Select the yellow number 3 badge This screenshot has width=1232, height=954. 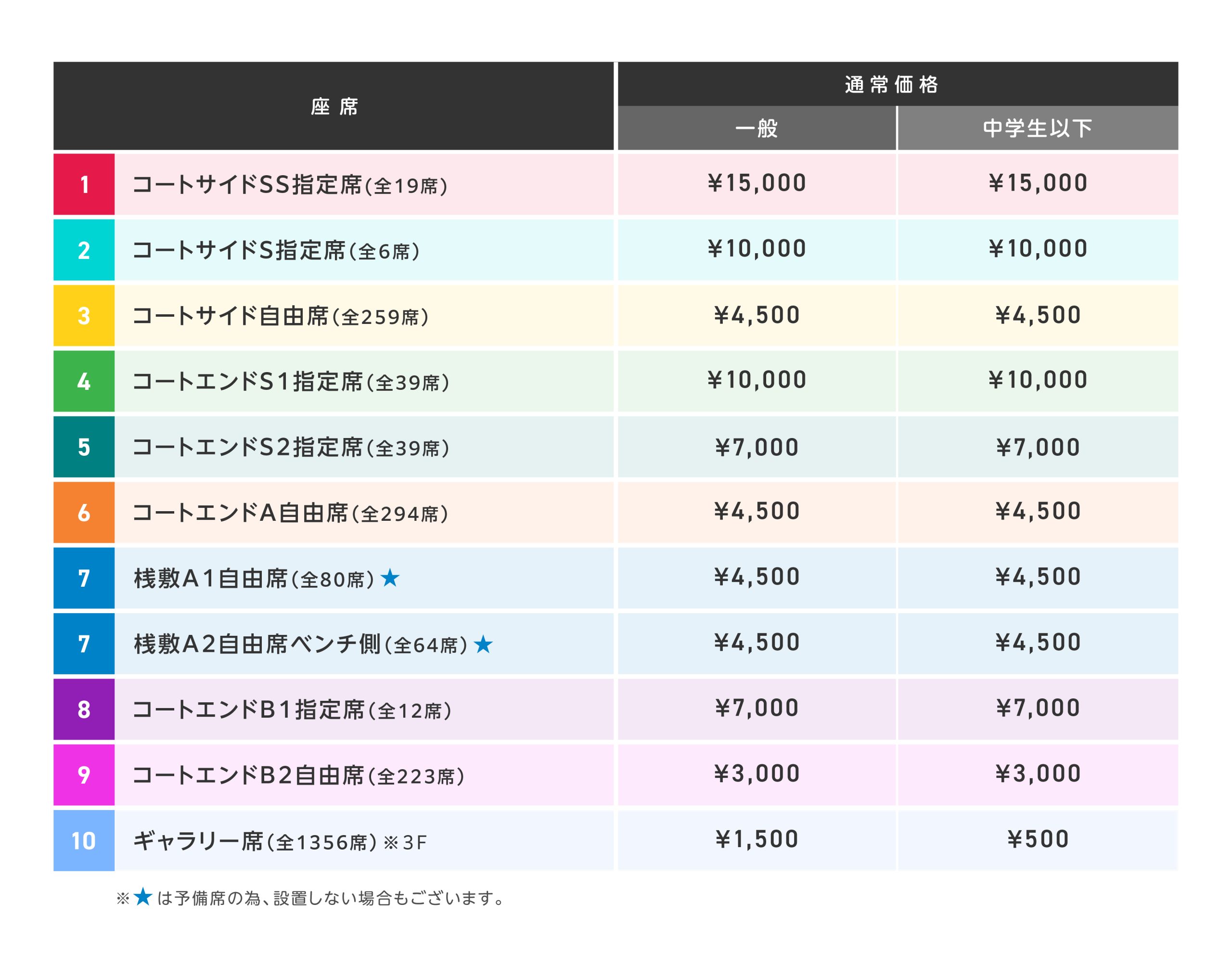84,315
